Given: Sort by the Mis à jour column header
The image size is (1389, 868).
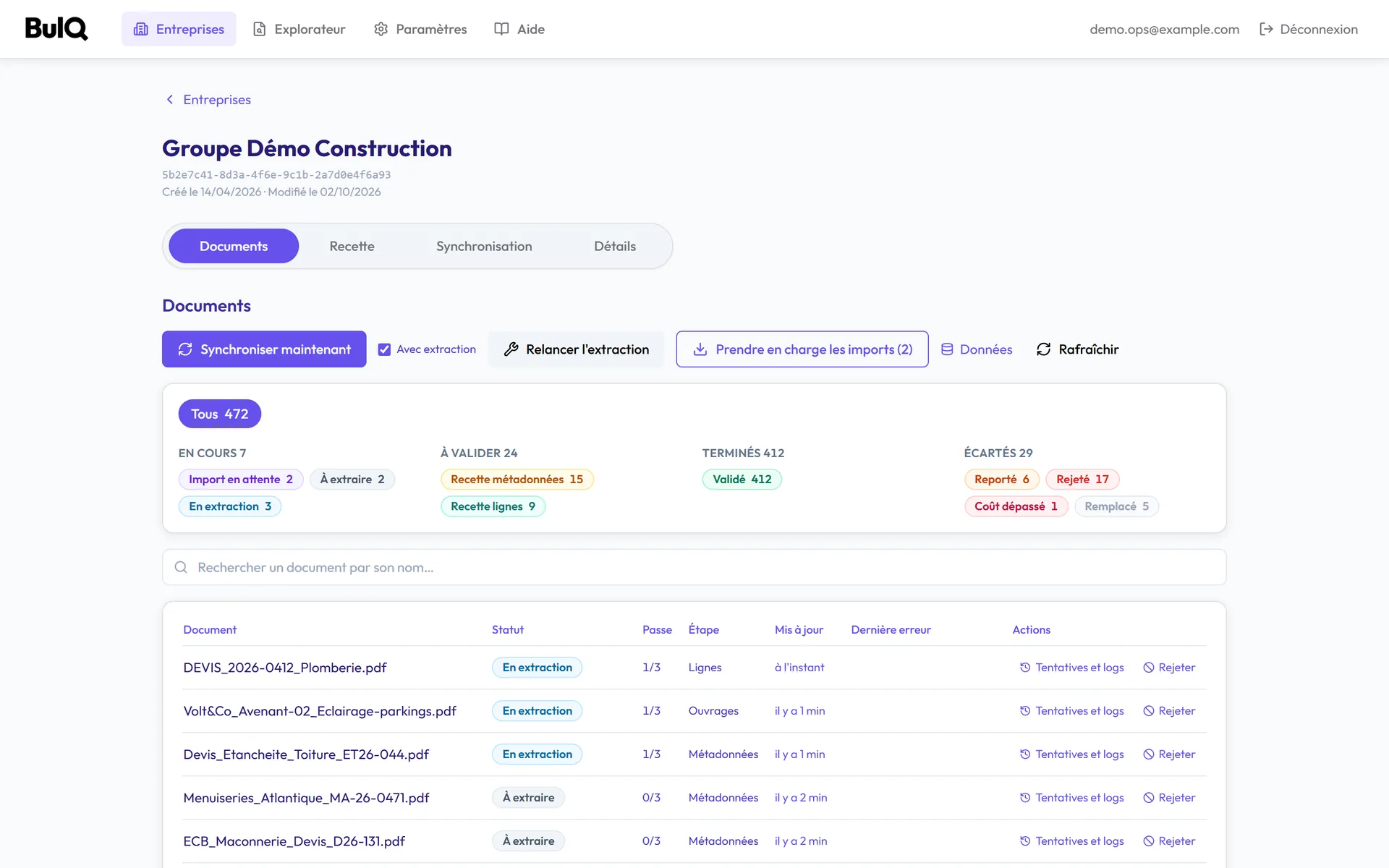Looking at the screenshot, I should pos(799,630).
